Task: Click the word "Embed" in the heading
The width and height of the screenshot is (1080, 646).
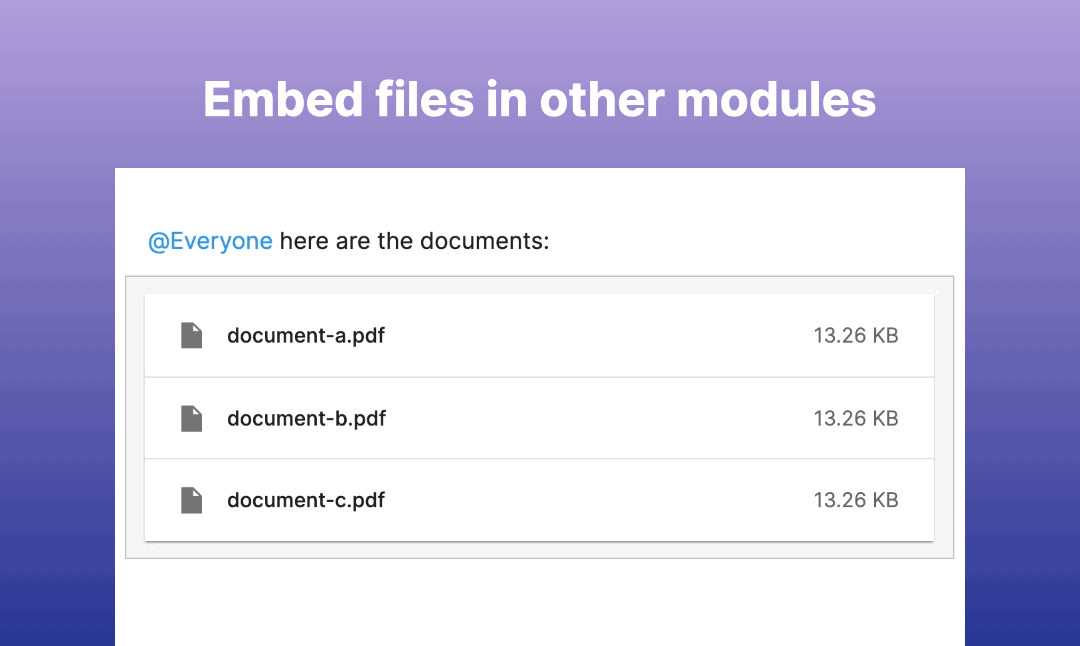Action: [282, 100]
